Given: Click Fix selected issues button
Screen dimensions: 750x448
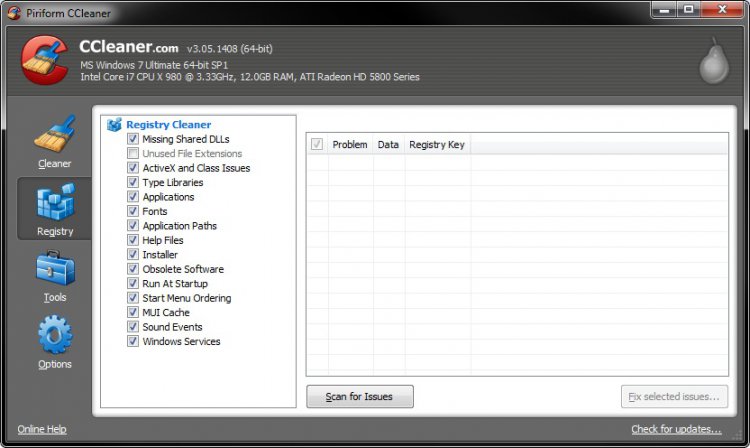Looking at the screenshot, I should click(674, 396).
